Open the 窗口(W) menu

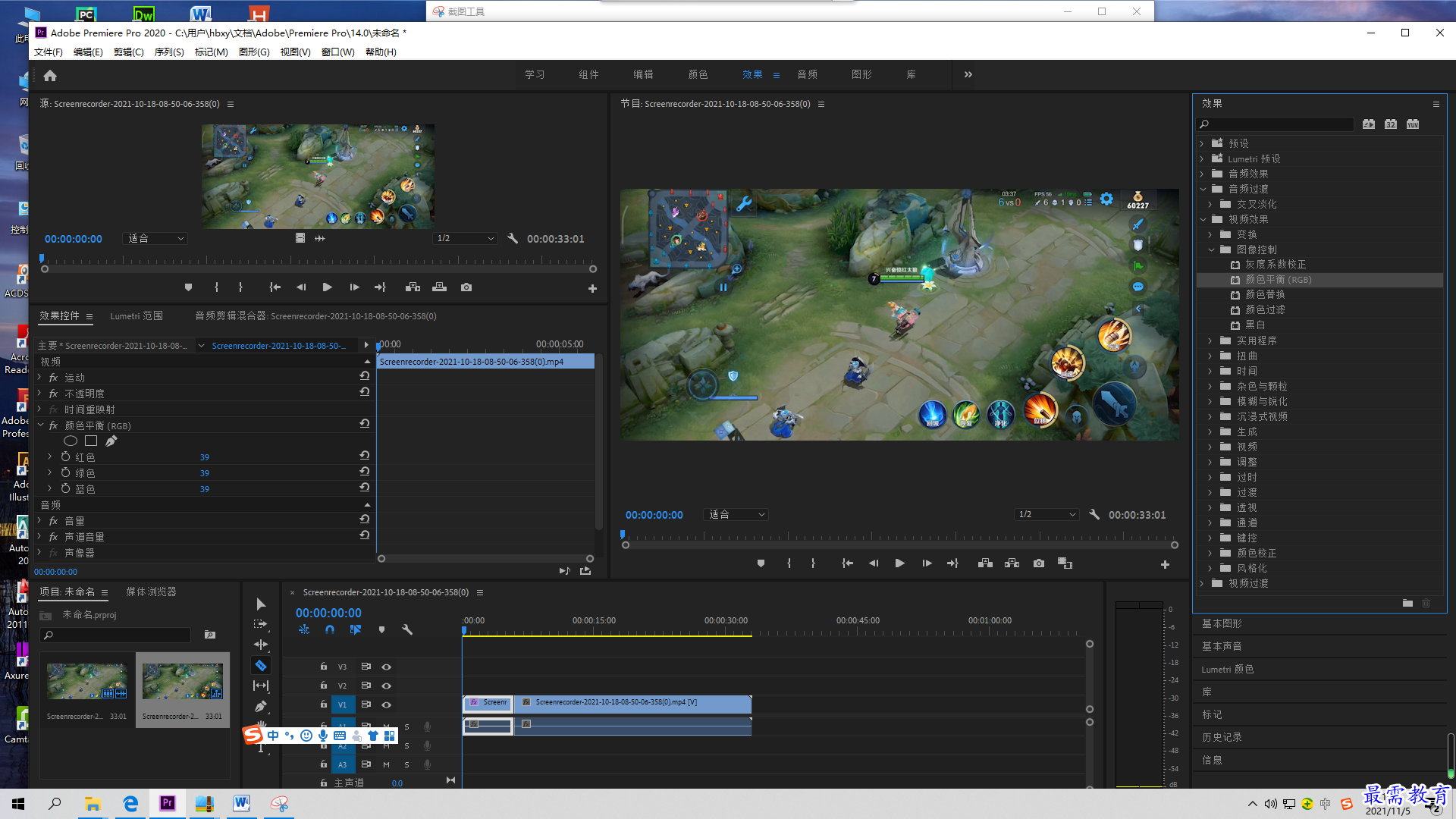point(337,52)
